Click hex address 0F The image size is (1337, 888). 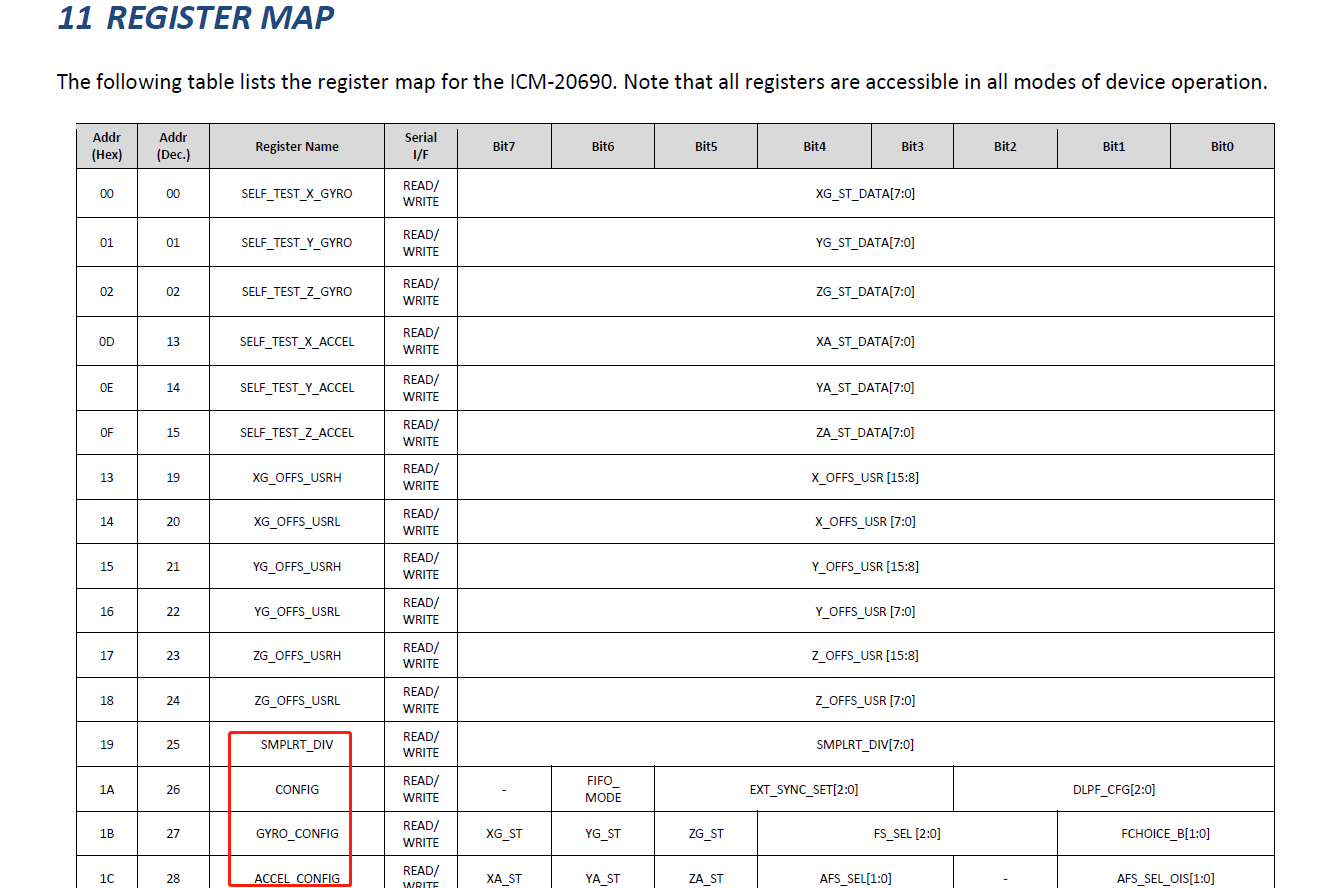(107, 432)
